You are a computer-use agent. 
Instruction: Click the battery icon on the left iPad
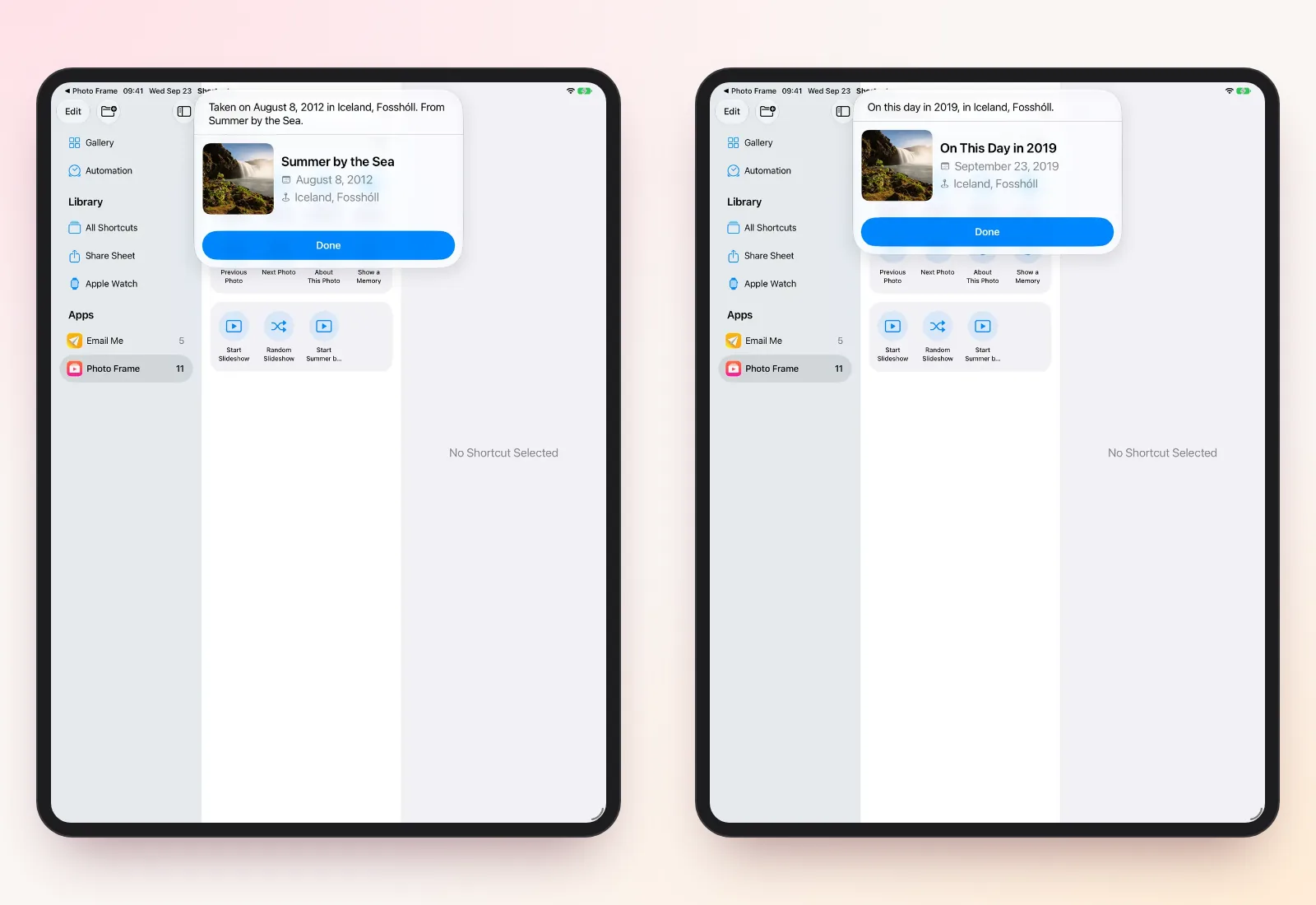(585, 91)
